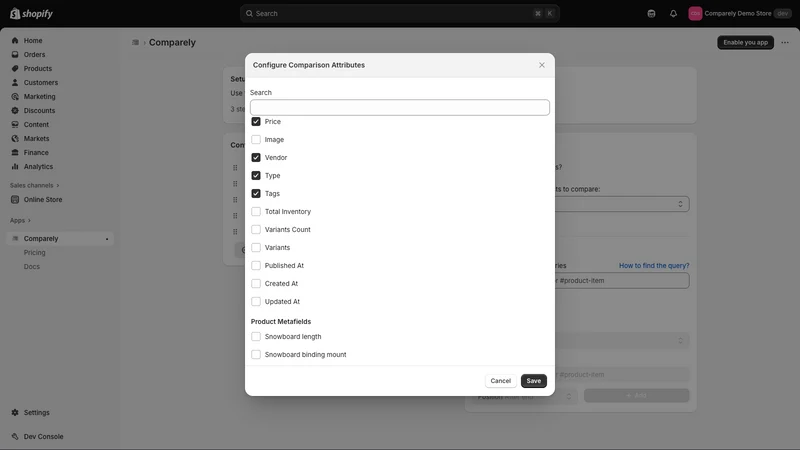
Task: Expand the Sales channels section
Action: click(35, 185)
